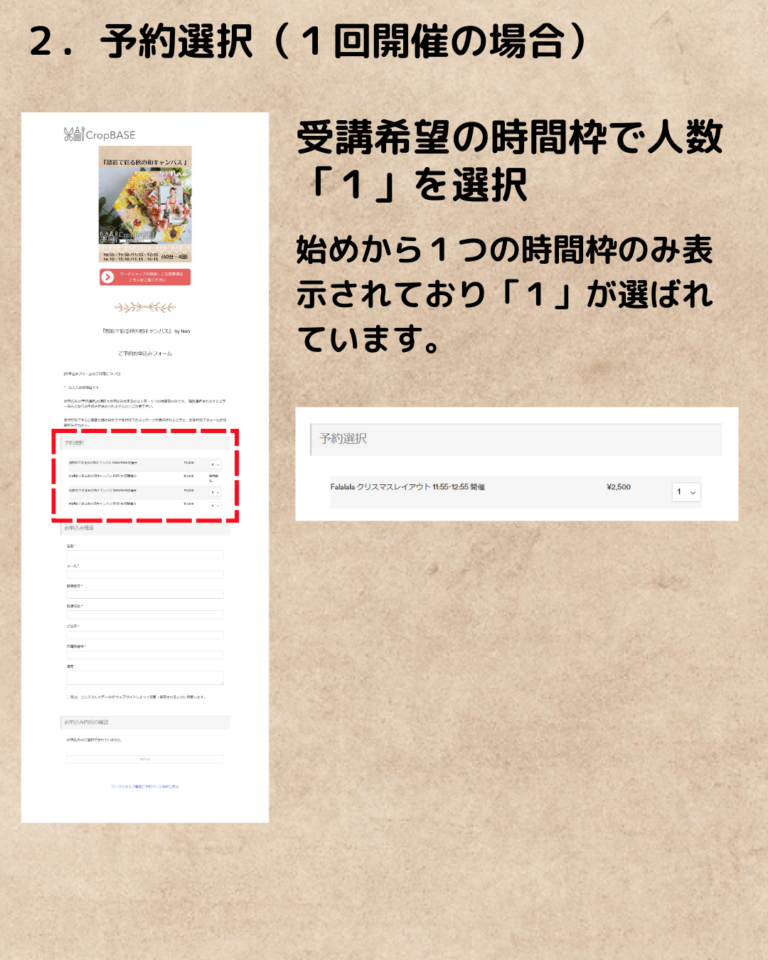Screen dimensions: 768x960
Task: Click the red workshop details banner button
Action: (145, 277)
